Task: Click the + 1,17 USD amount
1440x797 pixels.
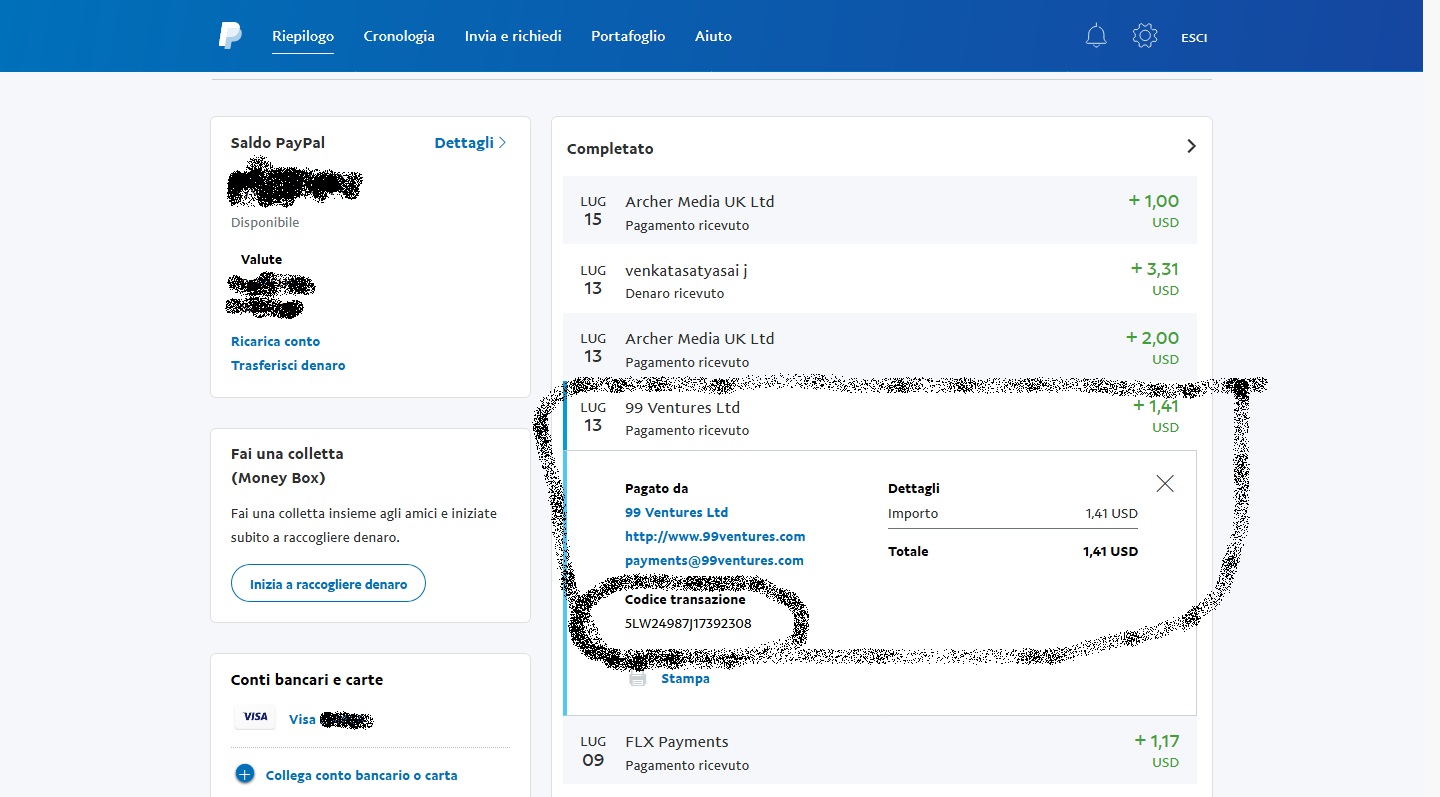Action: pos(1157,751)
